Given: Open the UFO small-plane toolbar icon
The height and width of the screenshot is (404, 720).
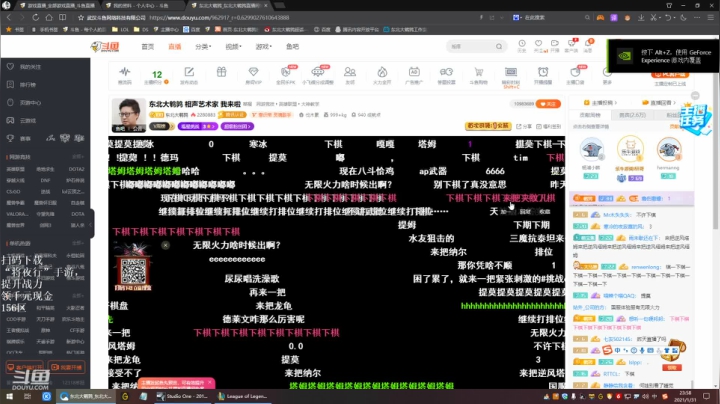Looking at the screenshot, I should click(318, 75).
